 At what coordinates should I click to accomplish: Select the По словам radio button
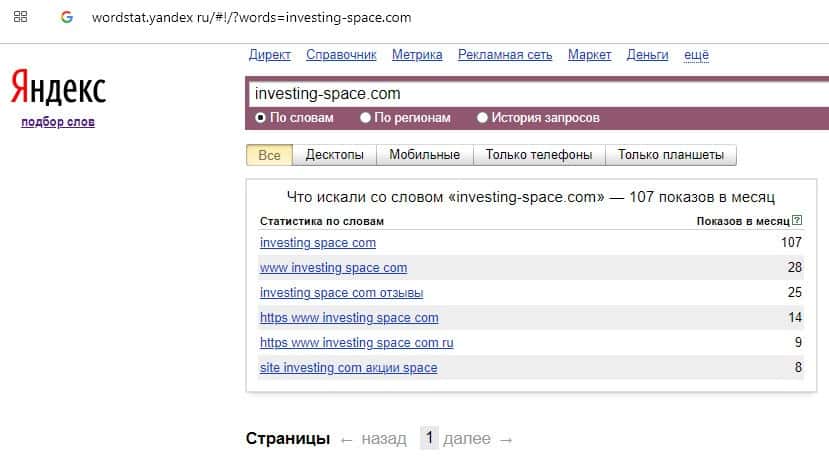coord(261,118)
